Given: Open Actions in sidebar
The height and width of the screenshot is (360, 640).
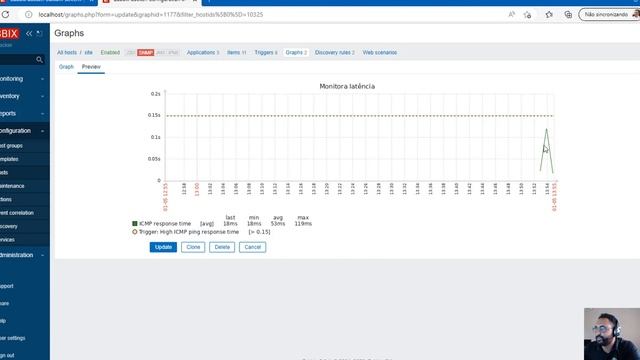Looking at the screenshot, I should tap(6, 200).
